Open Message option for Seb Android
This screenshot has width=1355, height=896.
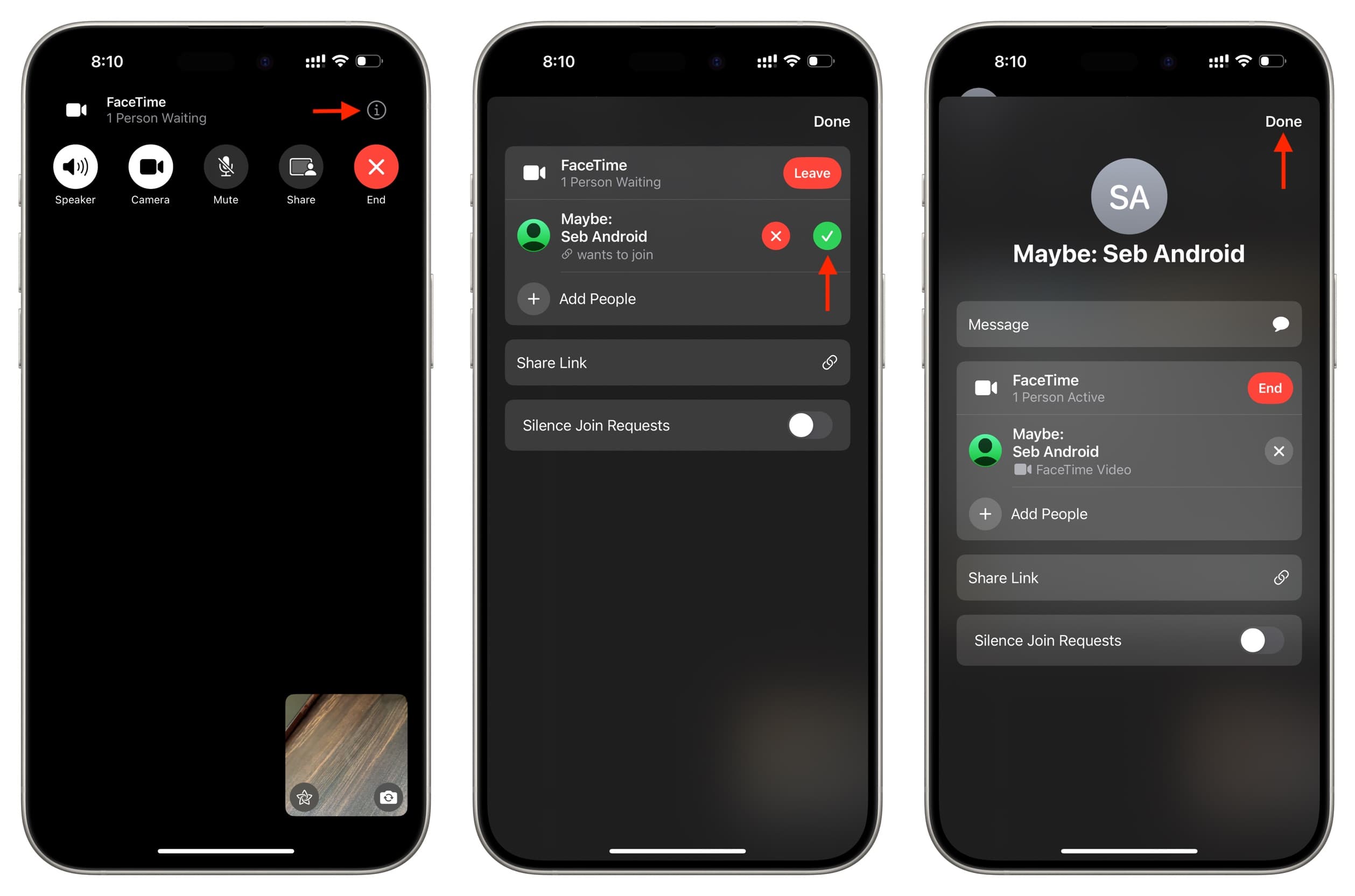point(1129,324)
